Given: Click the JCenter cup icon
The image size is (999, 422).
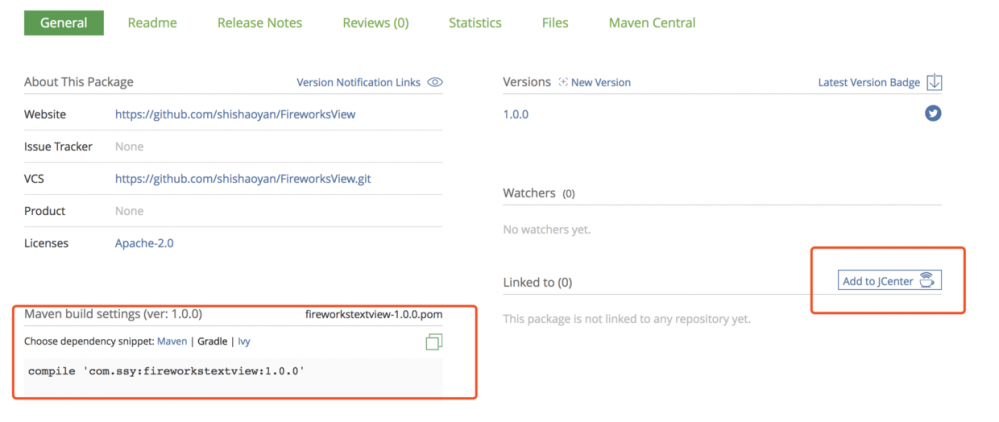Looking at the screenshot, I should point(927,281).
